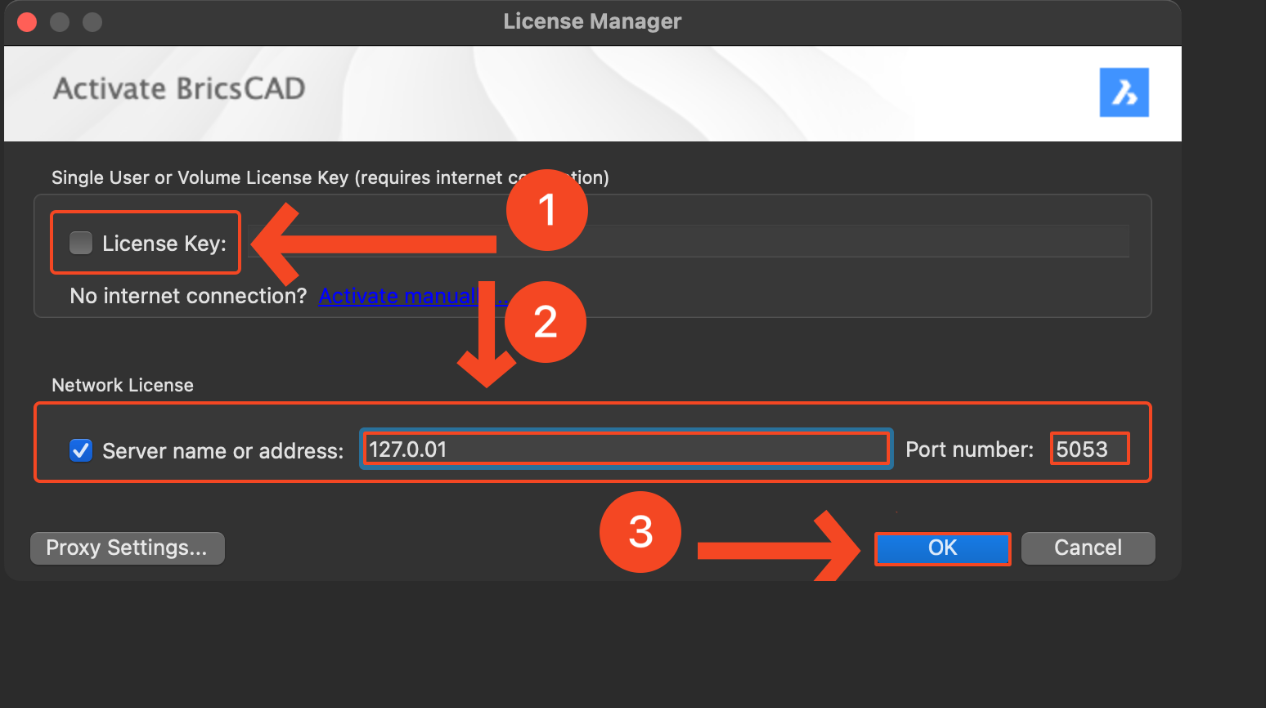
Task: Uncheck the Server name or address checkbox
Action: click(81, 450)
